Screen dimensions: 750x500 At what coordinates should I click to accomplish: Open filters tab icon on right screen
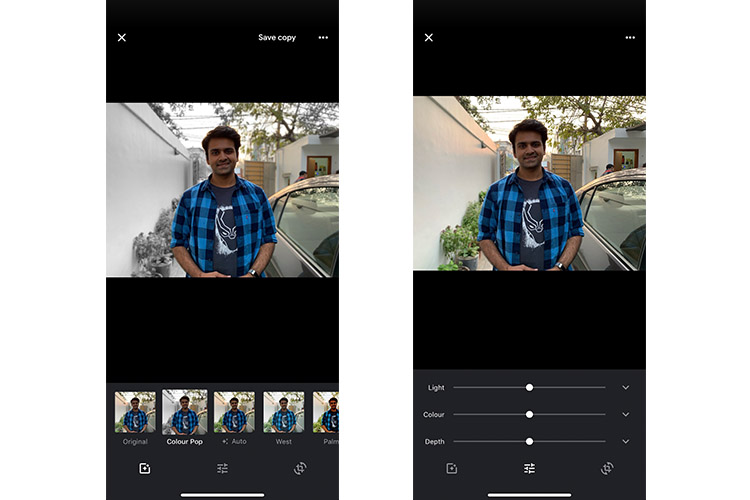(452, 468)
